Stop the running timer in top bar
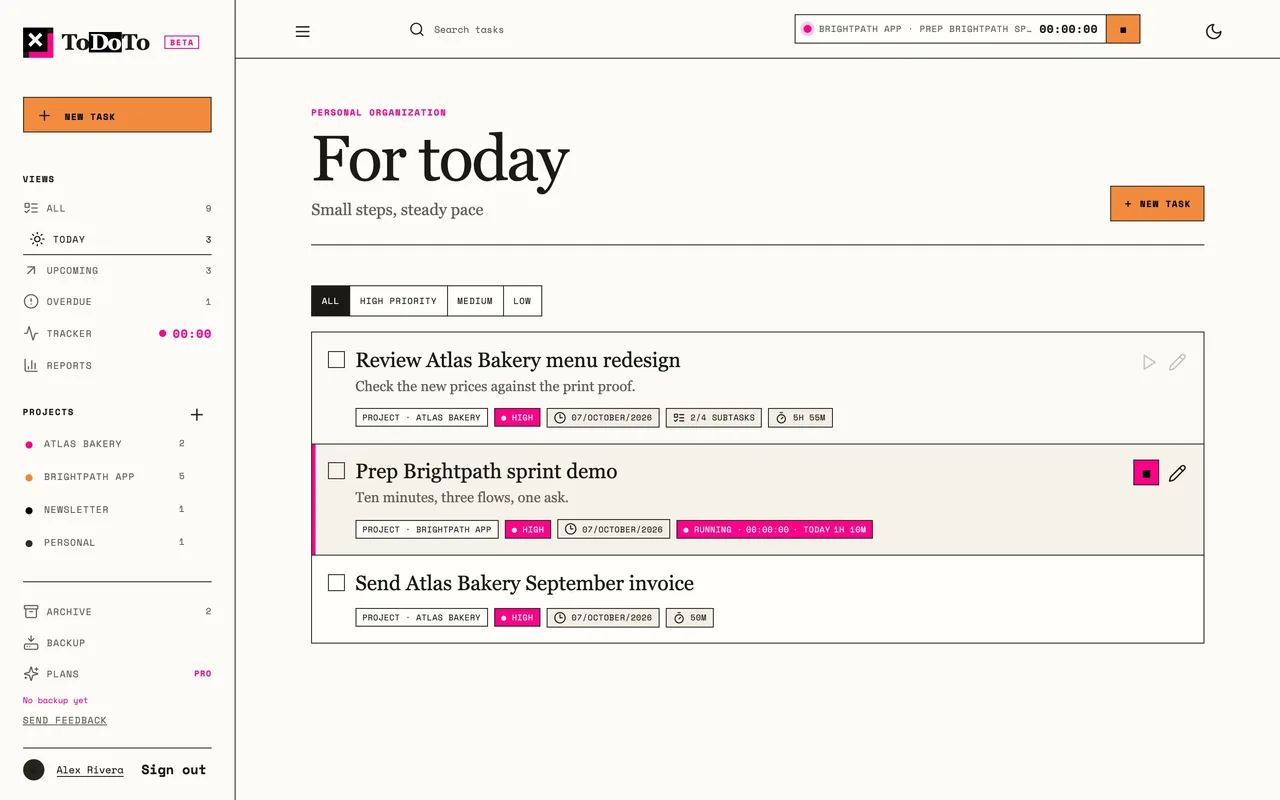1280x800 pixels. pyautogui.click(x=1123, y=29)
